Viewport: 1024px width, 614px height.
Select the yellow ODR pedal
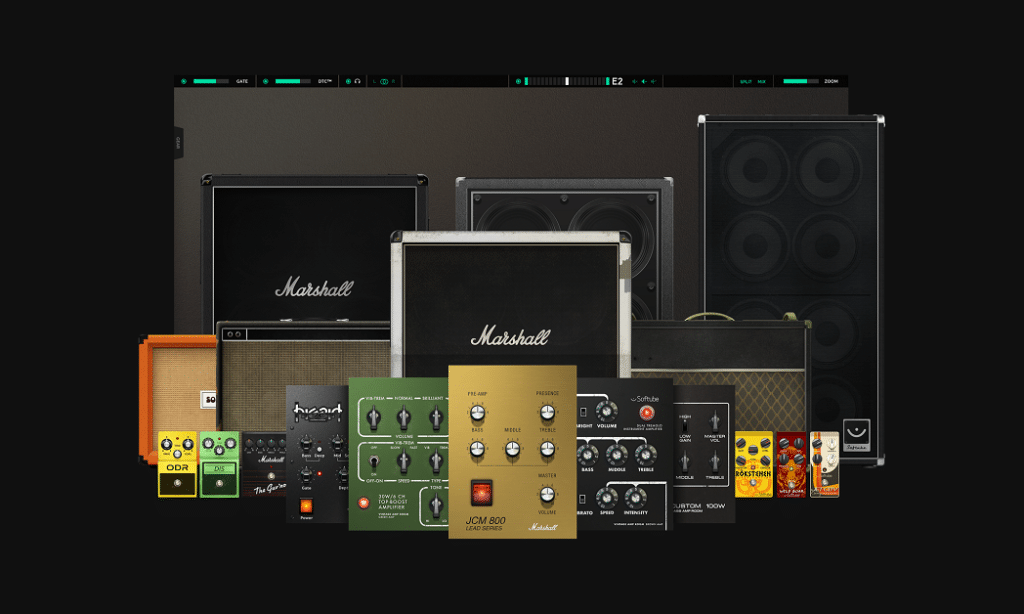point(177,464)
